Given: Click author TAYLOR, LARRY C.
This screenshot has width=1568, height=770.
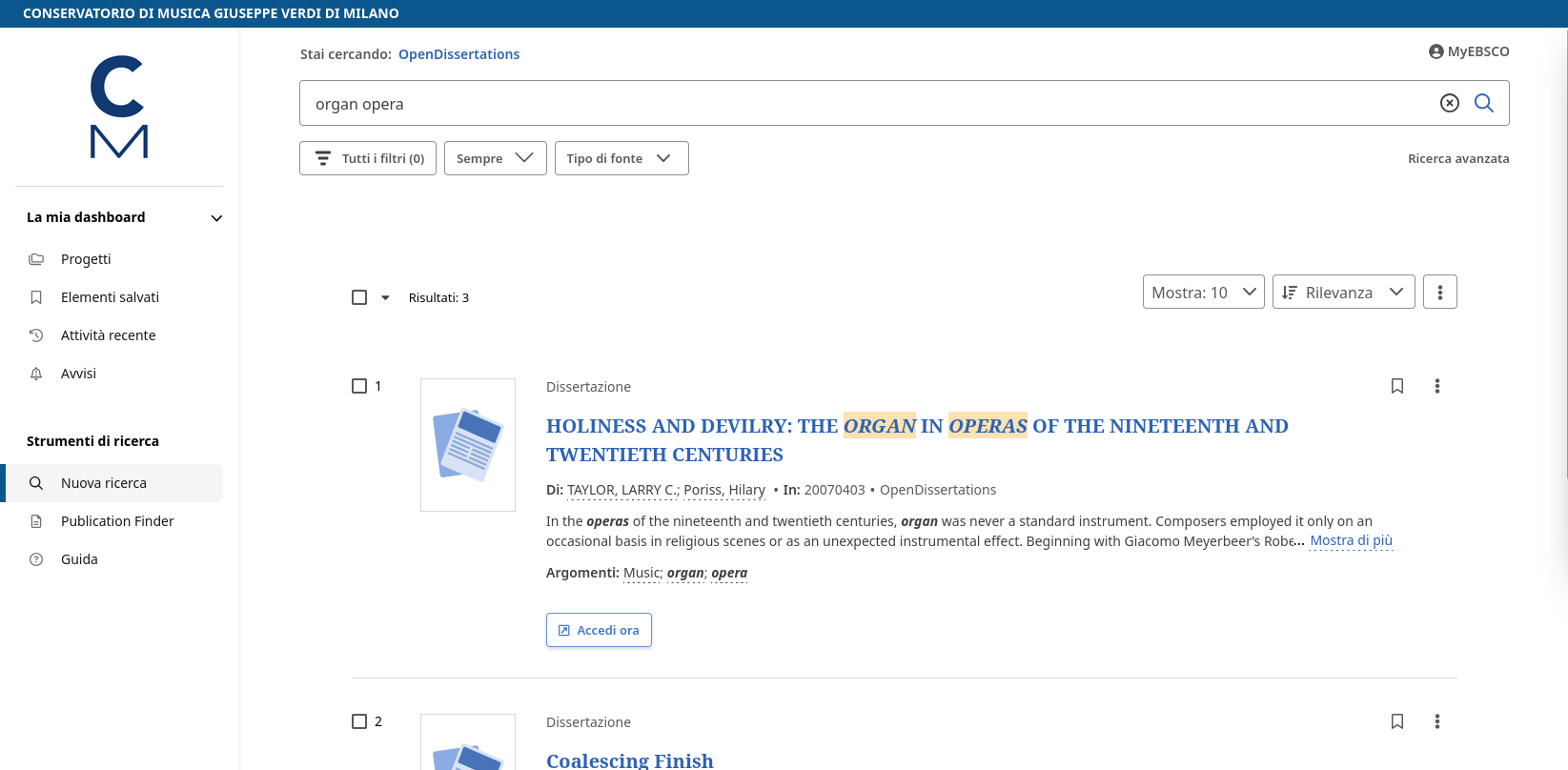Looking at the screenshot, I should 623,490.
